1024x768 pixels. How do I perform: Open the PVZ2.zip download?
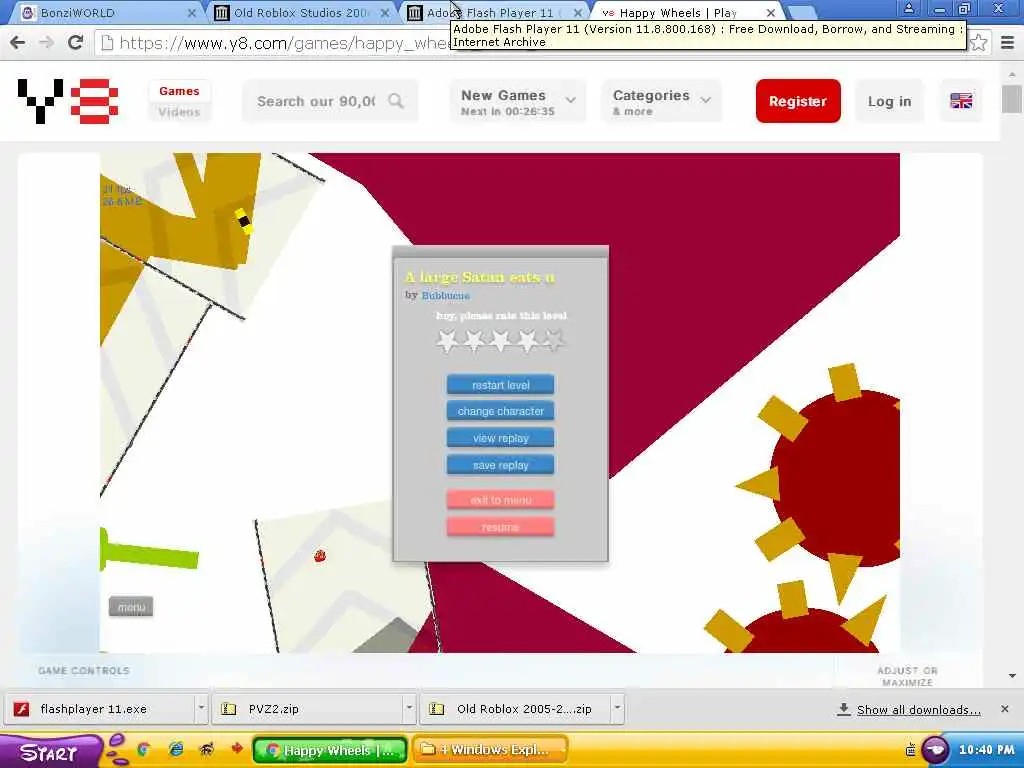307,709
